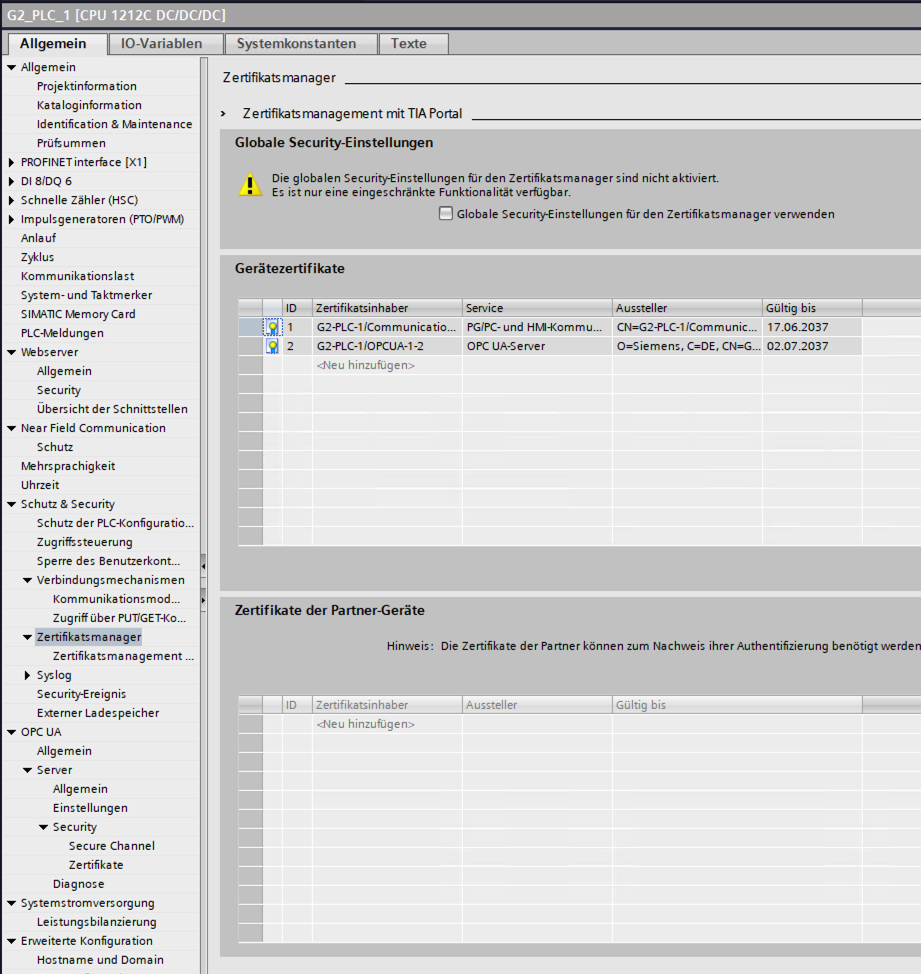The width and height of the screenshot is (921, 974).
Task: Collapse the Webserver tree node
Action: (11, 352)
